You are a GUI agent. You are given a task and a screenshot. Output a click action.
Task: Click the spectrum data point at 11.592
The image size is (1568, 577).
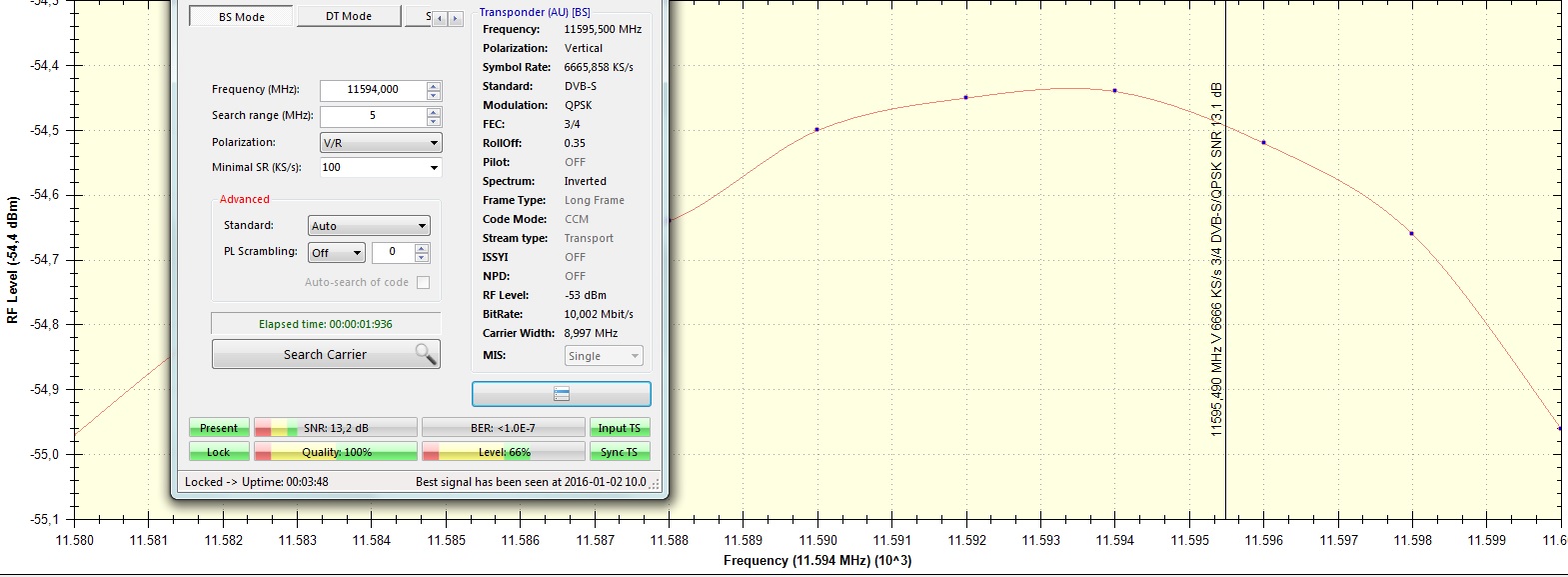(965, 97)
